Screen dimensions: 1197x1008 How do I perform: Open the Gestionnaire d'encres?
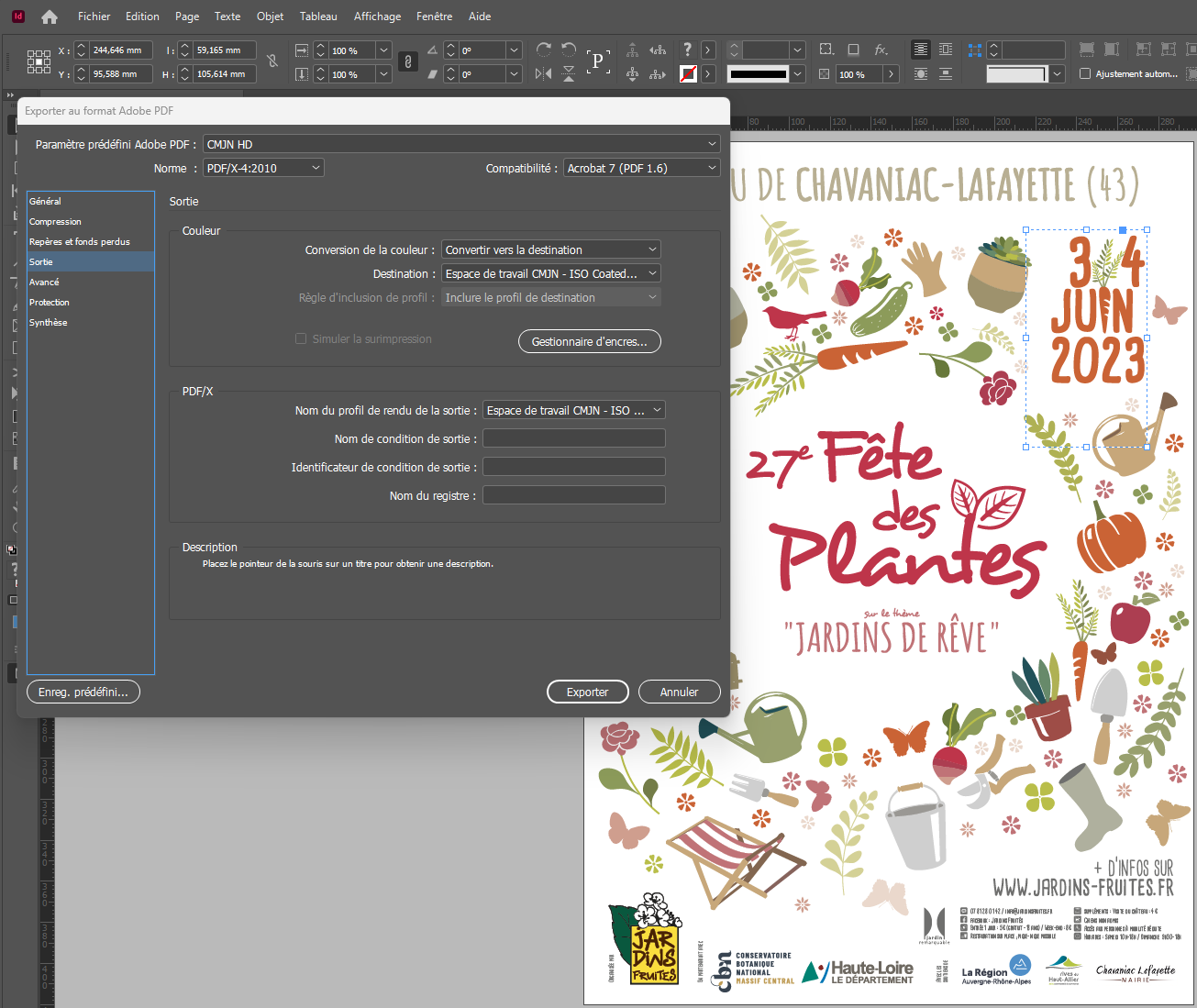pyautogui.click(x=589, y=341)
